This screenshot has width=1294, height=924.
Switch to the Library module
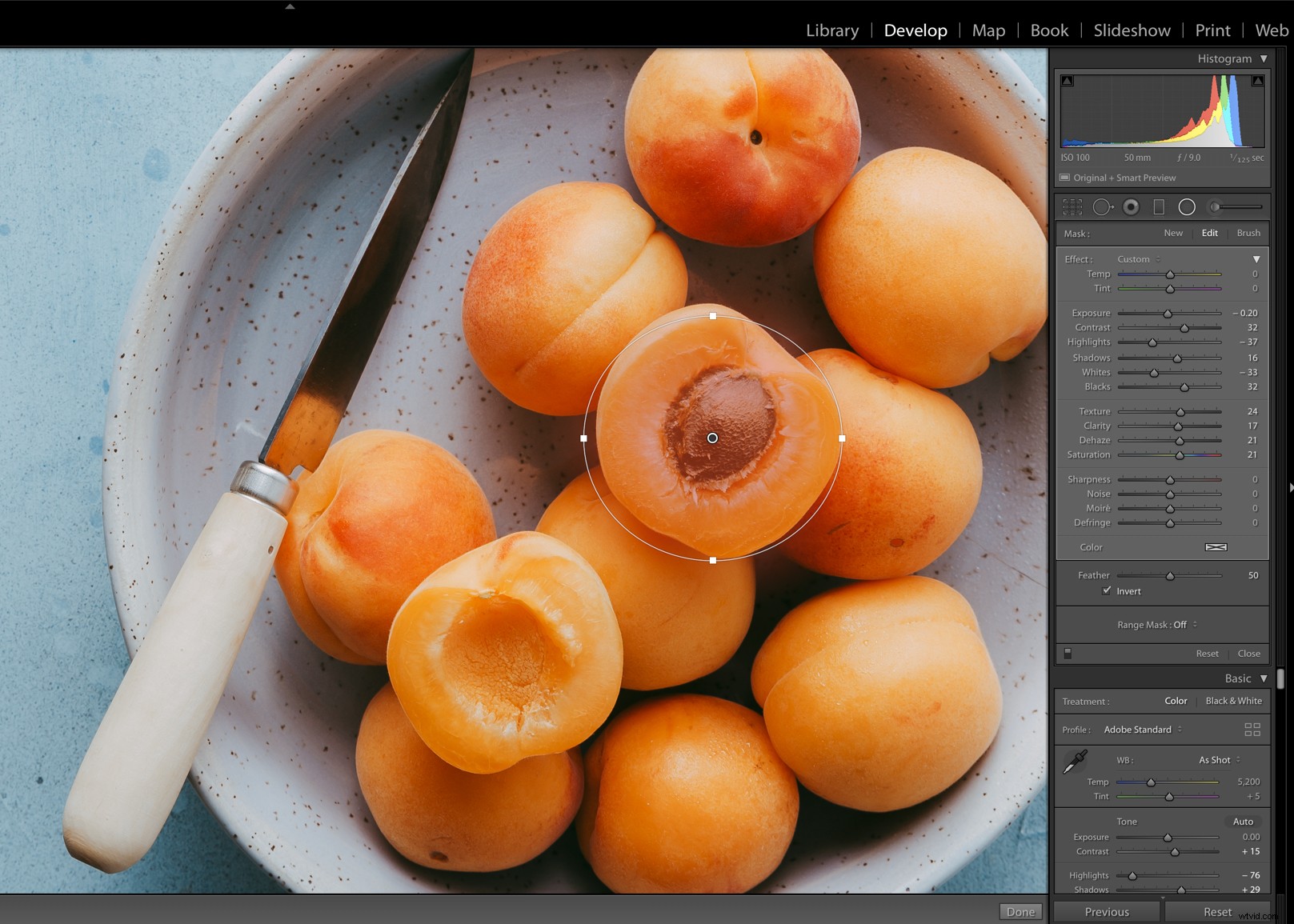tap(832, 30)
